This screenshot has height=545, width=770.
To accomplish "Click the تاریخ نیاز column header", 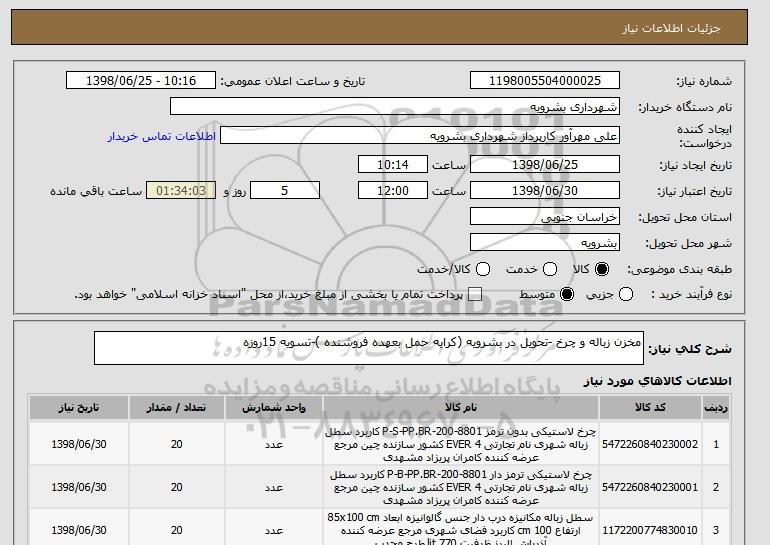I will click(x=79, y=408).
